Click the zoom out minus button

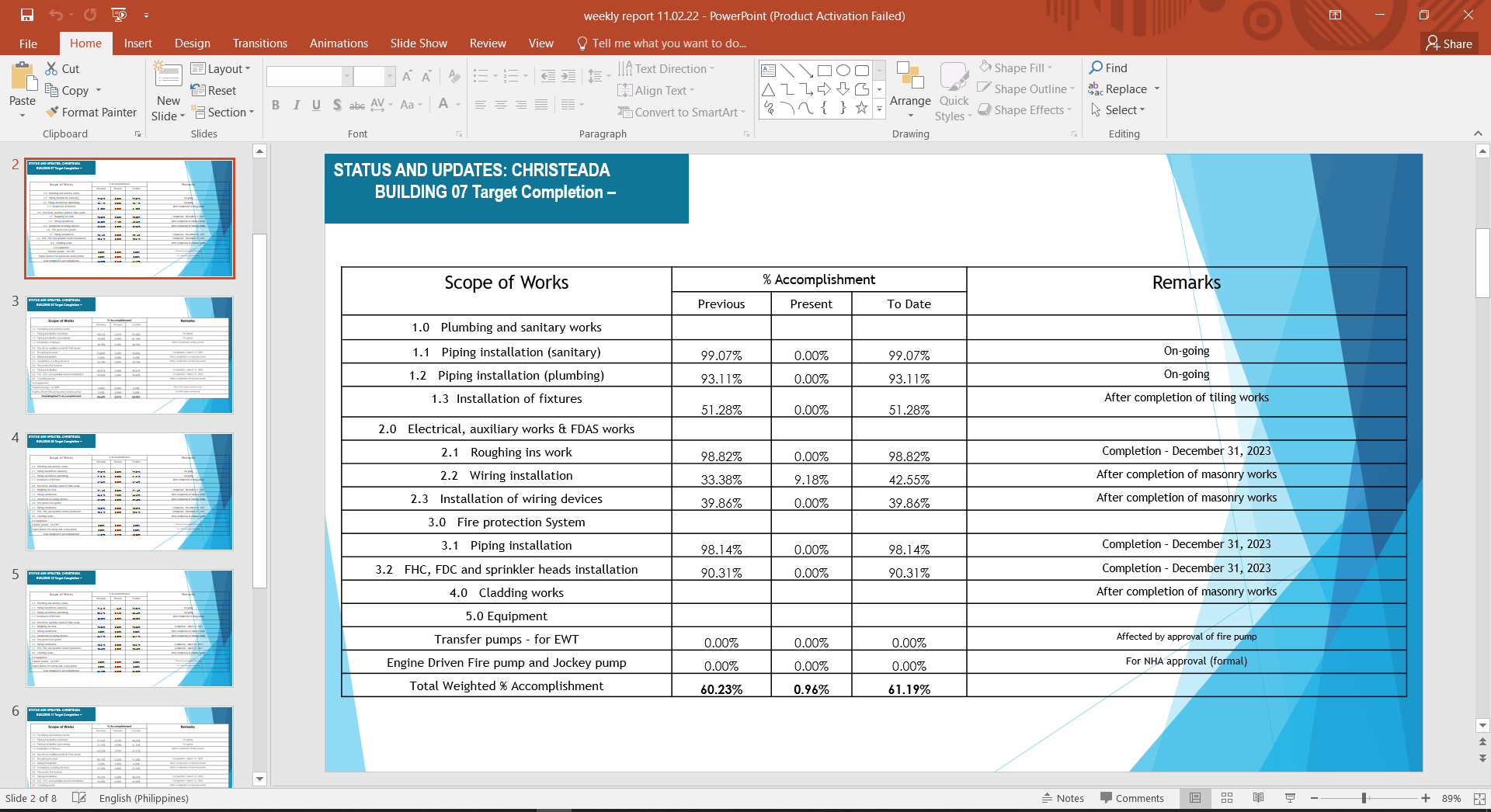pos(1314,798)
